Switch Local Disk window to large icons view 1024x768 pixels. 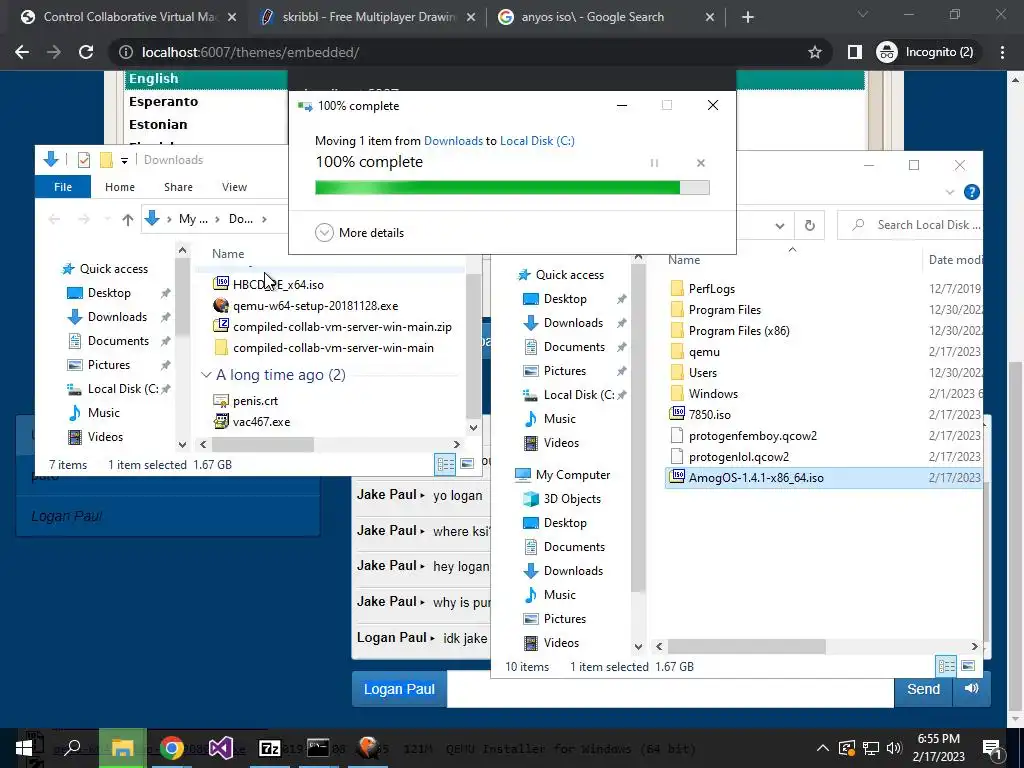click(x=968, y=666)
